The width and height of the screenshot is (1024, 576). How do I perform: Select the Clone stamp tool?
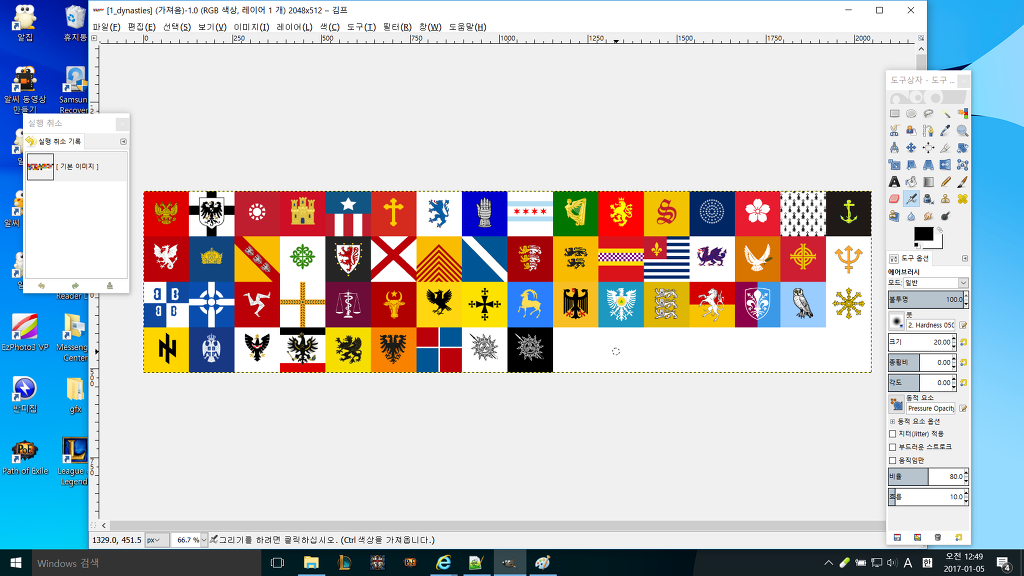945,199
